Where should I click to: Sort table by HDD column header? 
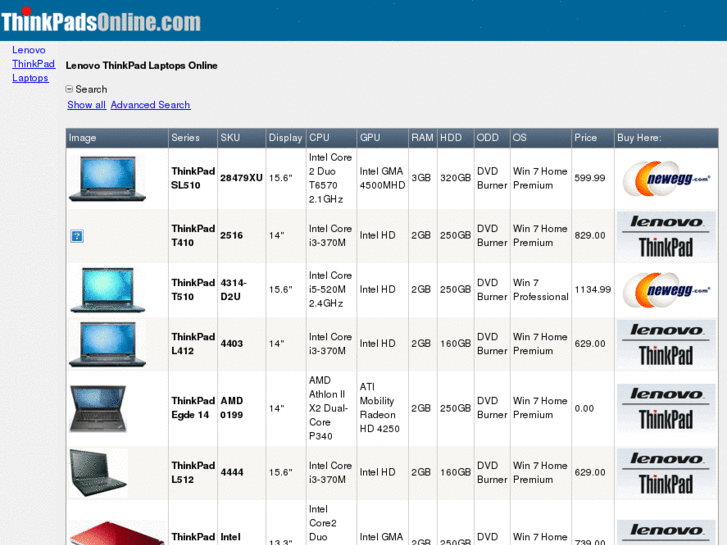[455, 138]
